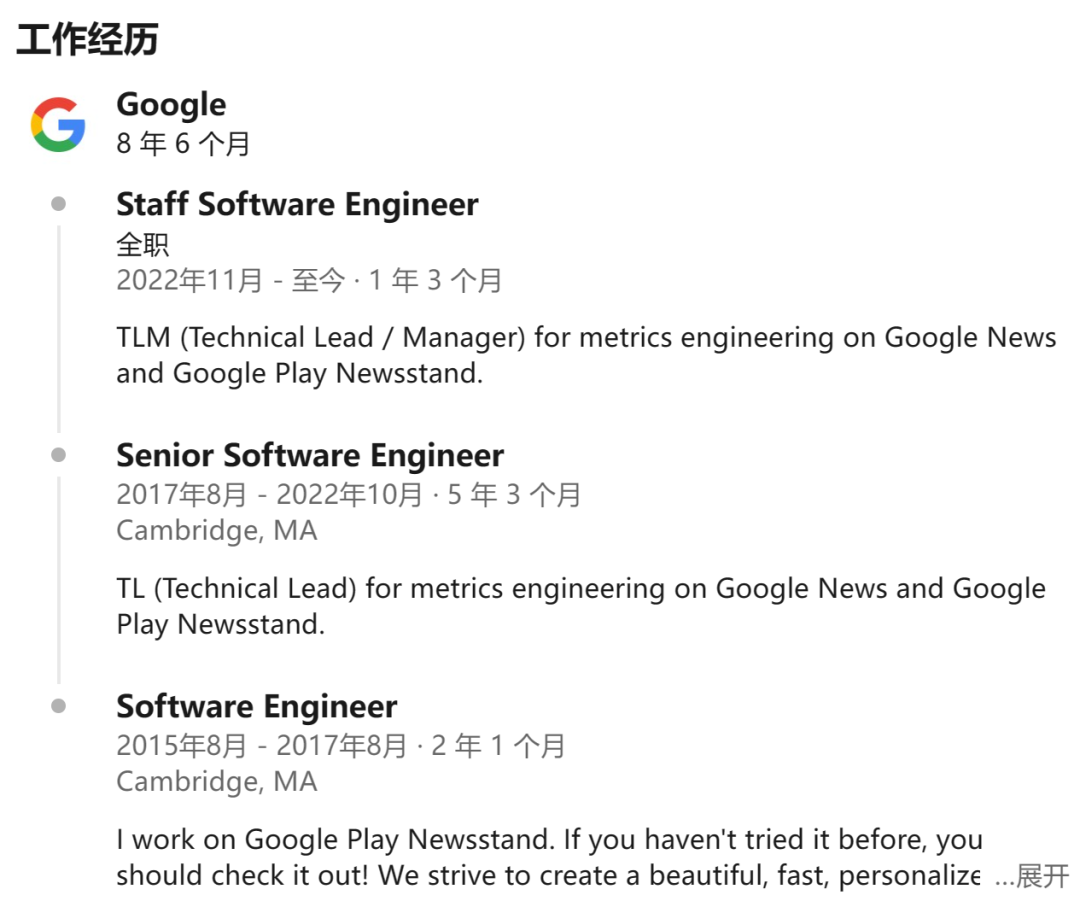Image resolution: width=1080 pixels, height=901 pixels.
Task: Click the Google Play Newsstand description paragraph
Action: click(548, 857)
